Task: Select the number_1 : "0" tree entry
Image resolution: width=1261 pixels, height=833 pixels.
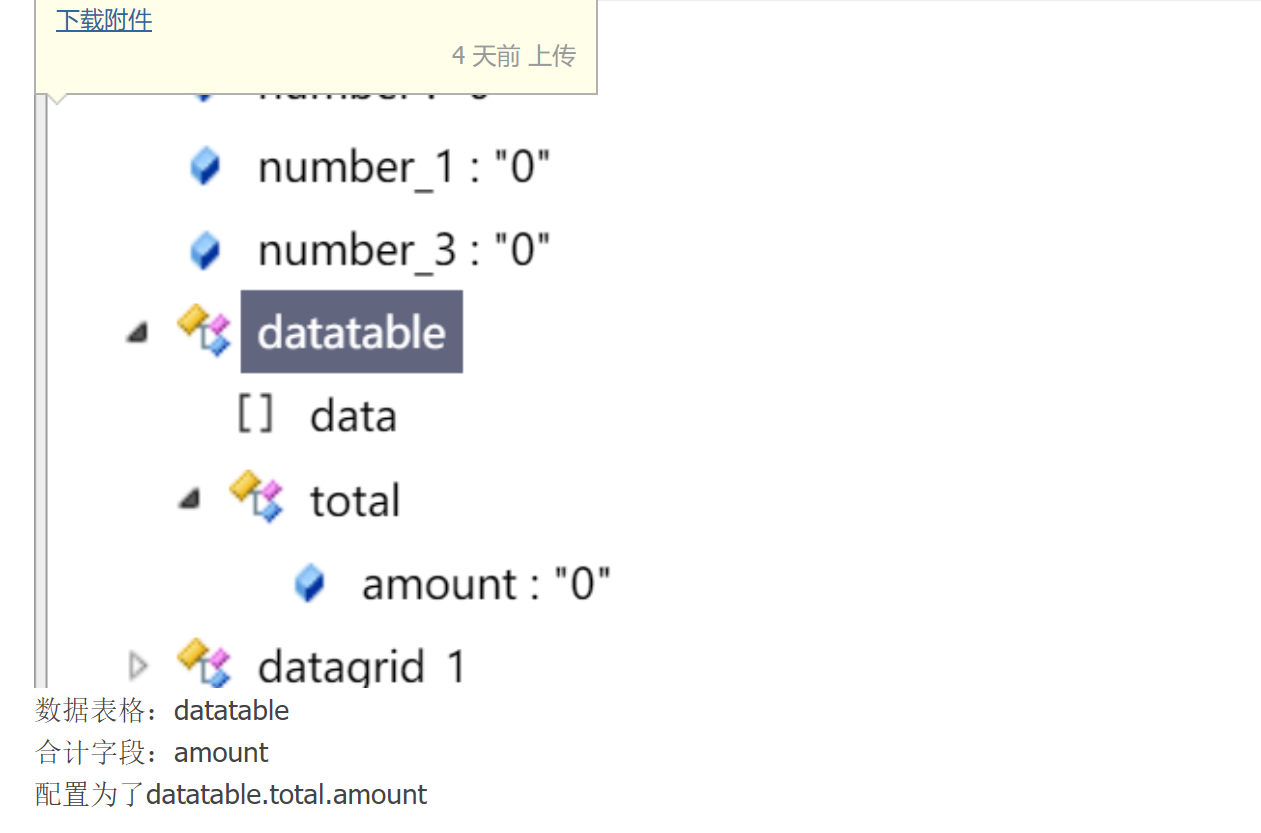Action: (x=404, y=167)
